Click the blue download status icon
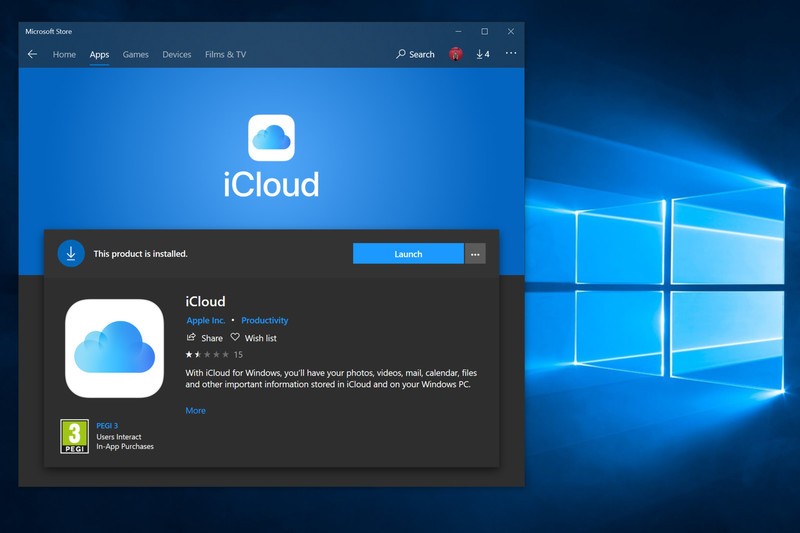Viewport: 800px width, 533px height. click(x=71, y=253)
